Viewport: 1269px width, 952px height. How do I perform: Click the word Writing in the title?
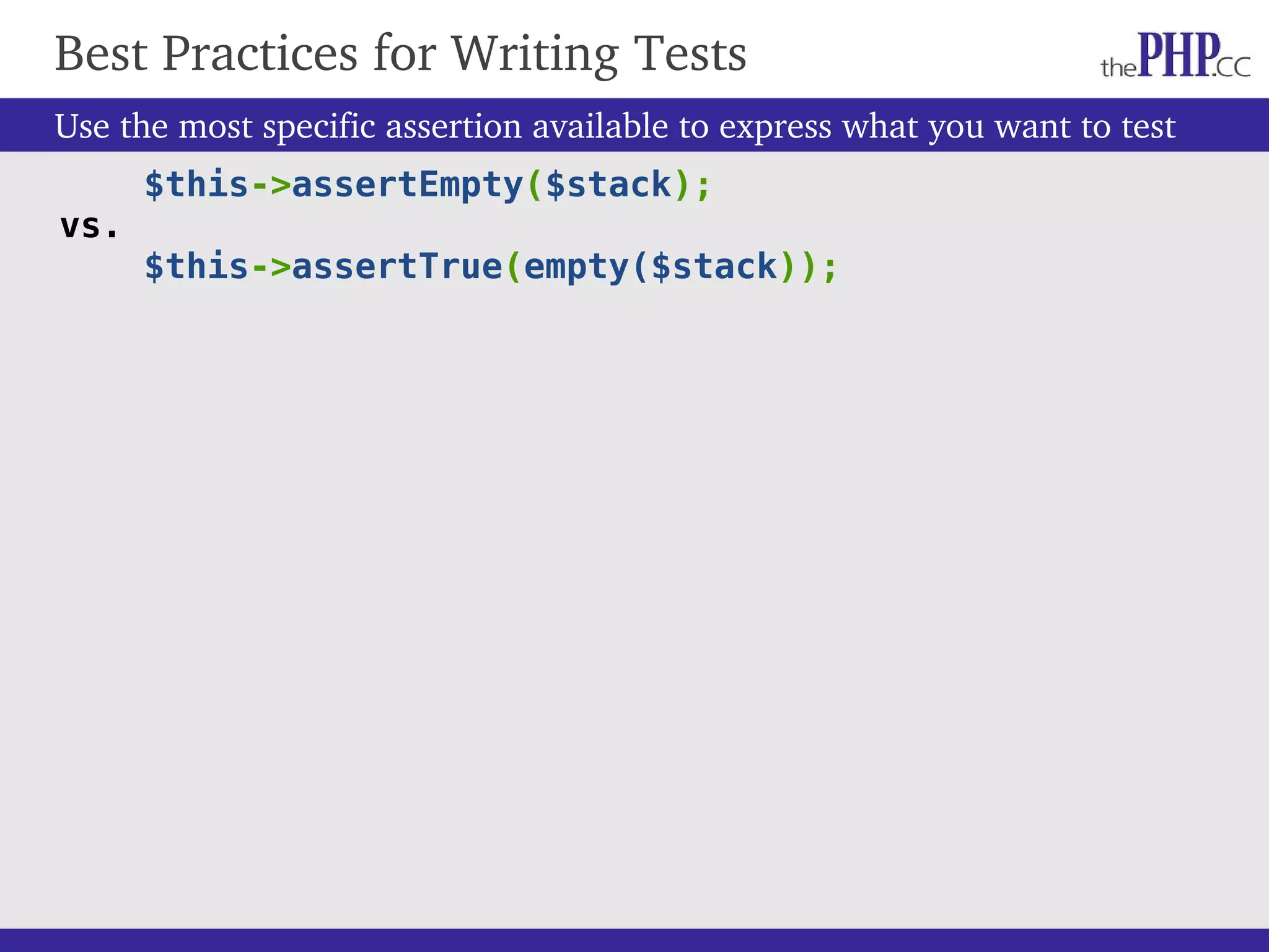coord(534,55)
